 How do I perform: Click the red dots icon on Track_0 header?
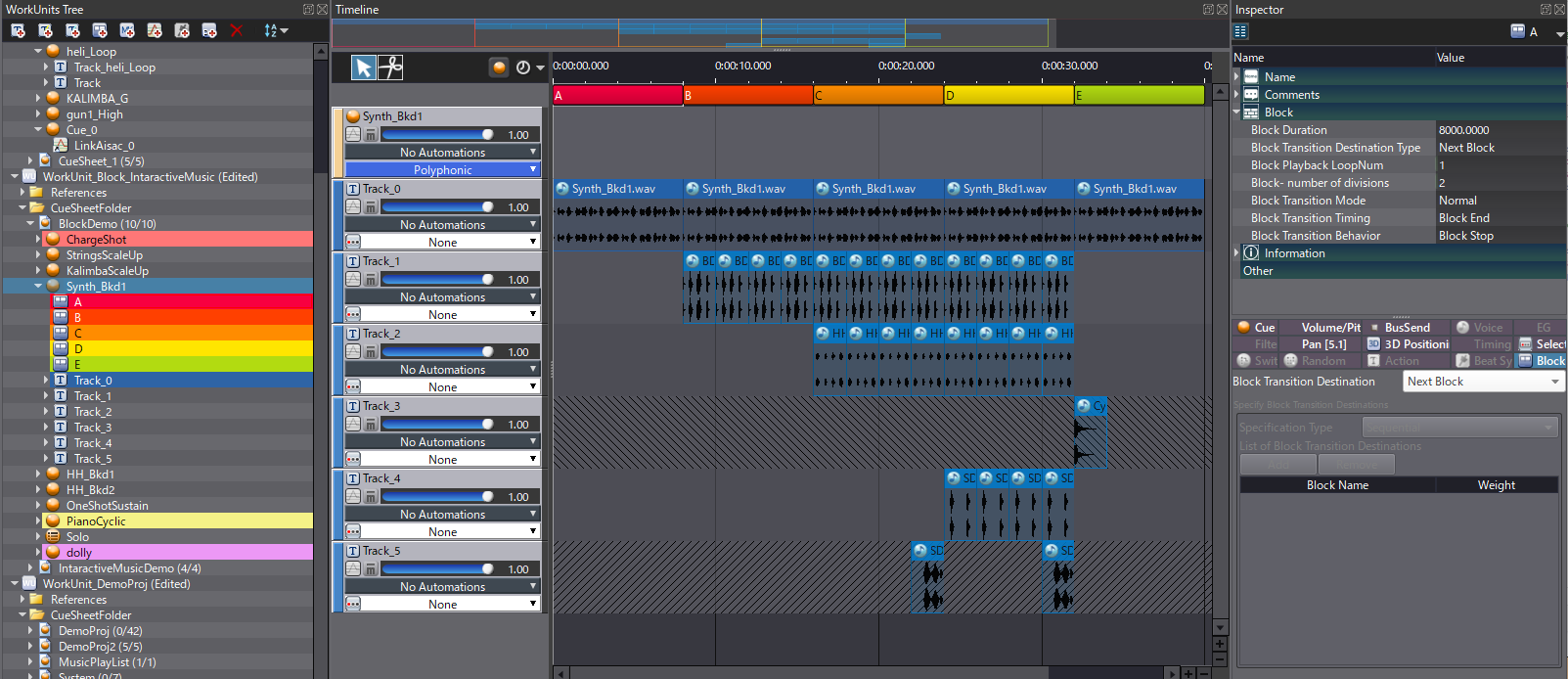click(353, 242)
